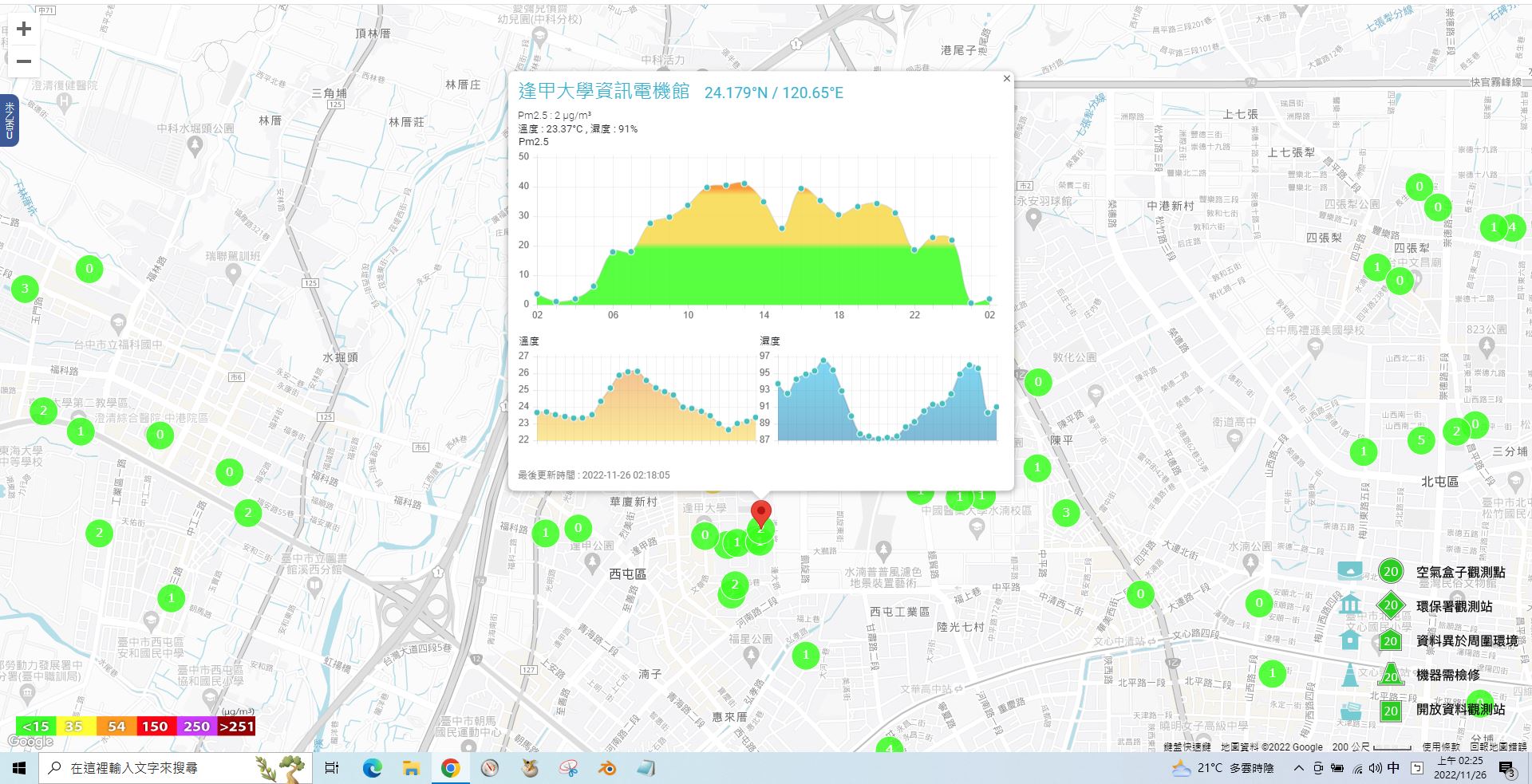Show hidden system tray icons
The image size is (1532, 784).
pos(1298,768)
